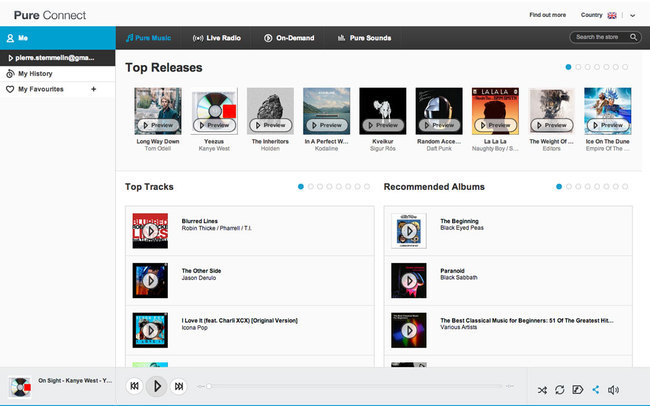Preview In A Perfect World album
This screenshot has width=650, height=406.
pyautogui.click(x=327, y=125)
